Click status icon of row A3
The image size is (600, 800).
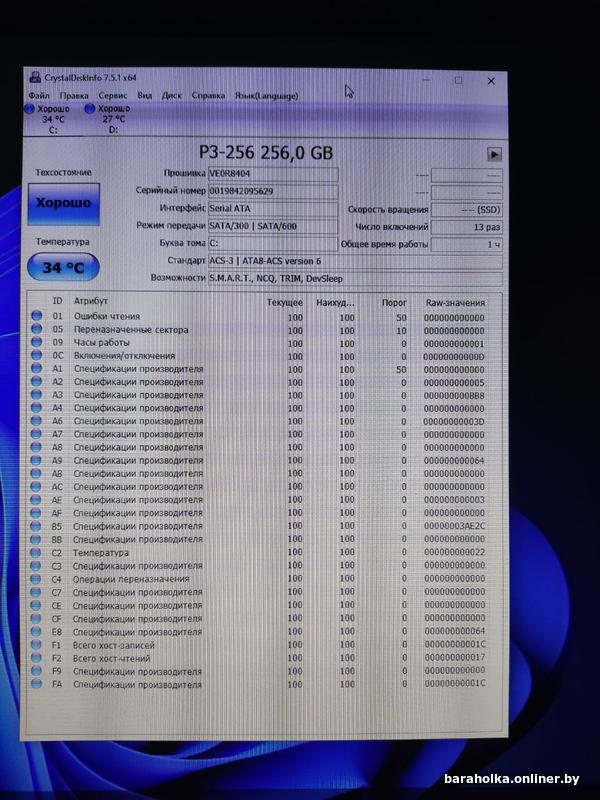[x=36, y=394]
